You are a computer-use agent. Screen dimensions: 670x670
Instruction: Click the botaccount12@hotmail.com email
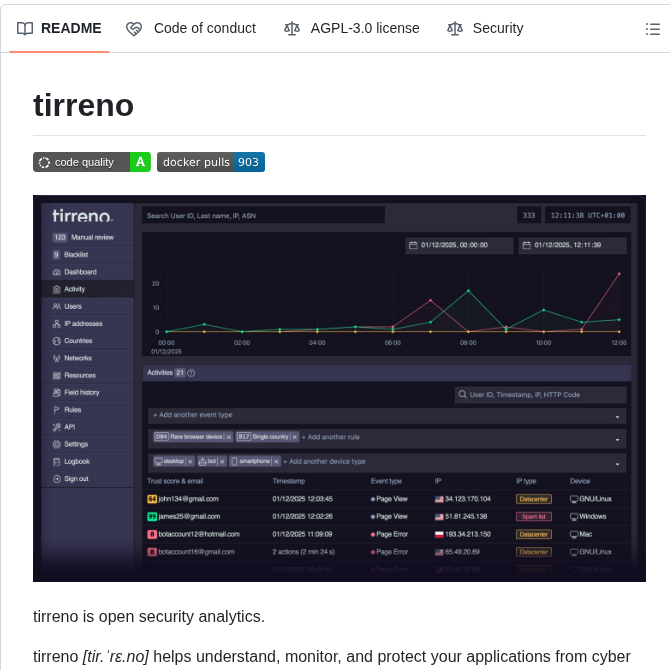point(199,535)
